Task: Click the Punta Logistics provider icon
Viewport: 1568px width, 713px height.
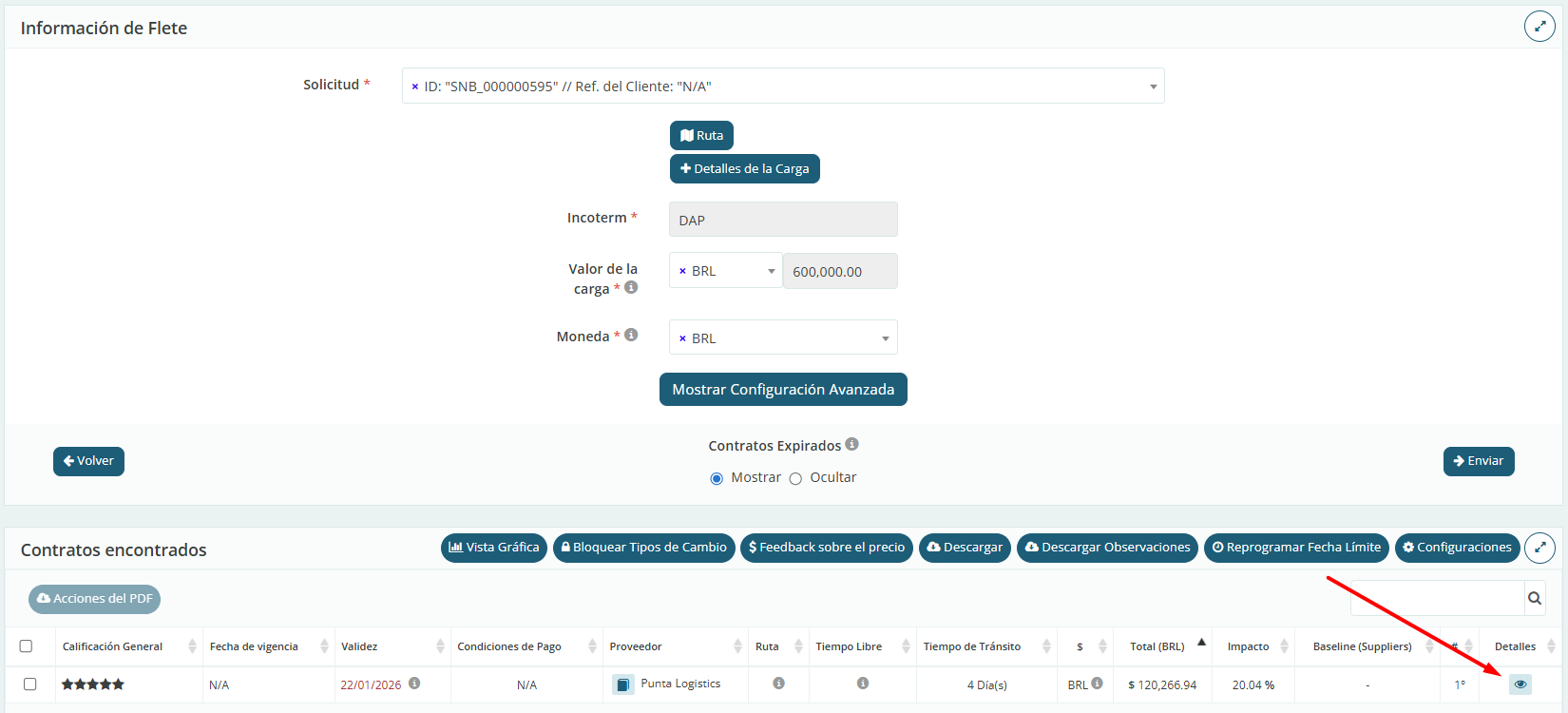Action: (622, 684)
